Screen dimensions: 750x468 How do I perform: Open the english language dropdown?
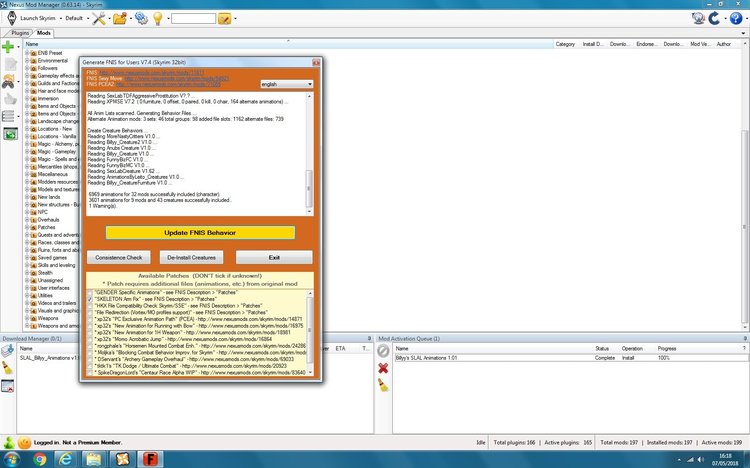click(287, 84)
